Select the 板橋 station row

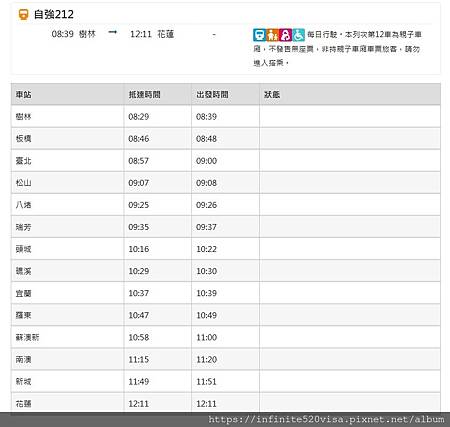pos(226,138)
